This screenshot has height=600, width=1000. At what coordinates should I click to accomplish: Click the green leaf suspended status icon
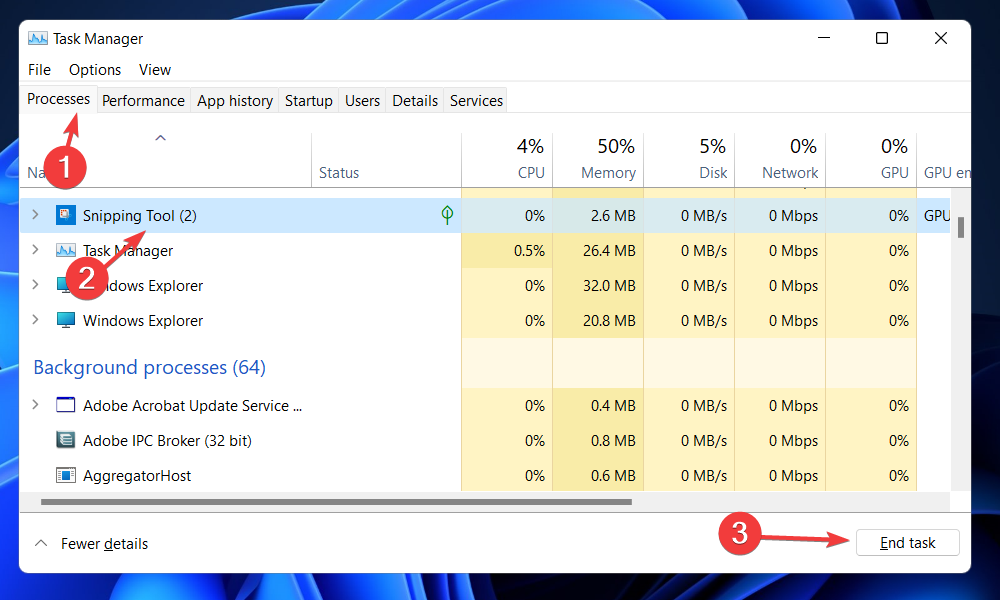tap(447, 216)
